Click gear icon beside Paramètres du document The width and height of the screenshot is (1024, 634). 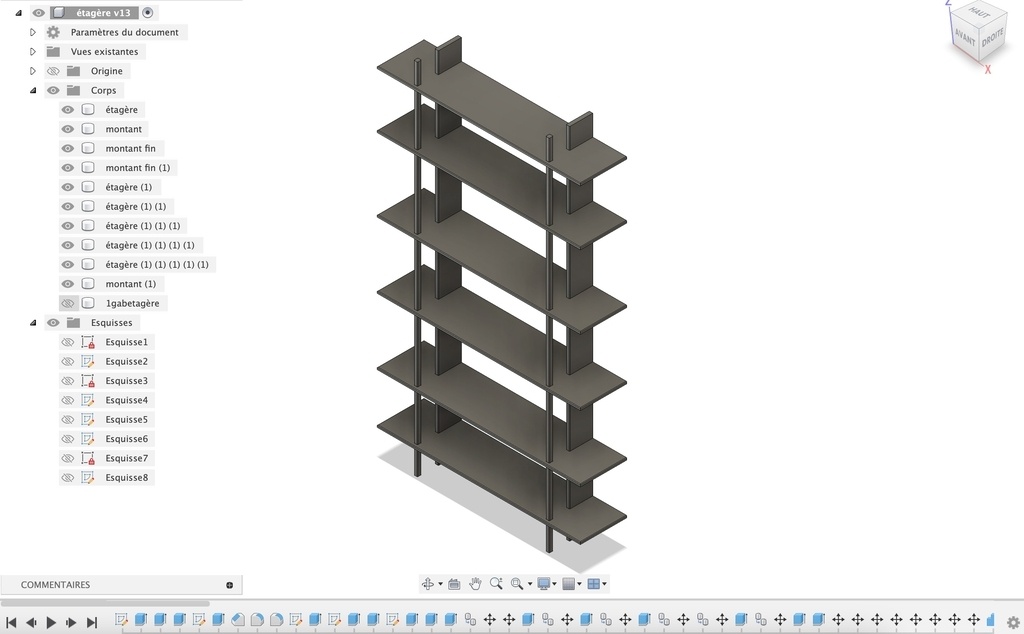coord(54,32)
